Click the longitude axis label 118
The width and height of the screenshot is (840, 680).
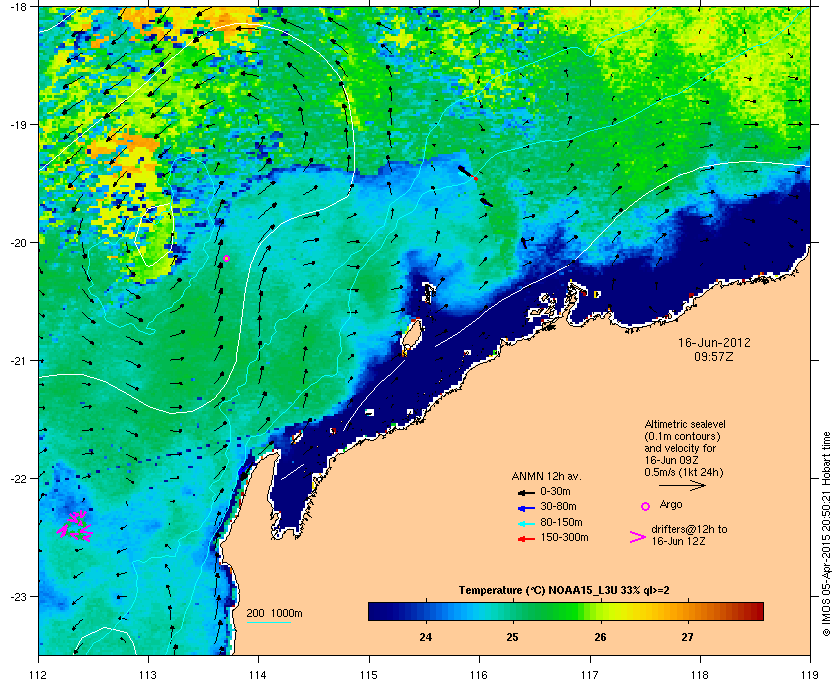coord(700,674)
